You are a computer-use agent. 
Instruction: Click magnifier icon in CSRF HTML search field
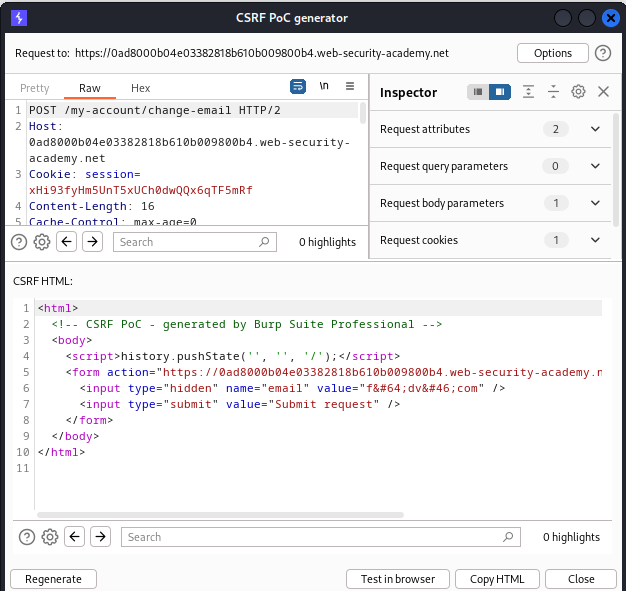tap(508, 537)
